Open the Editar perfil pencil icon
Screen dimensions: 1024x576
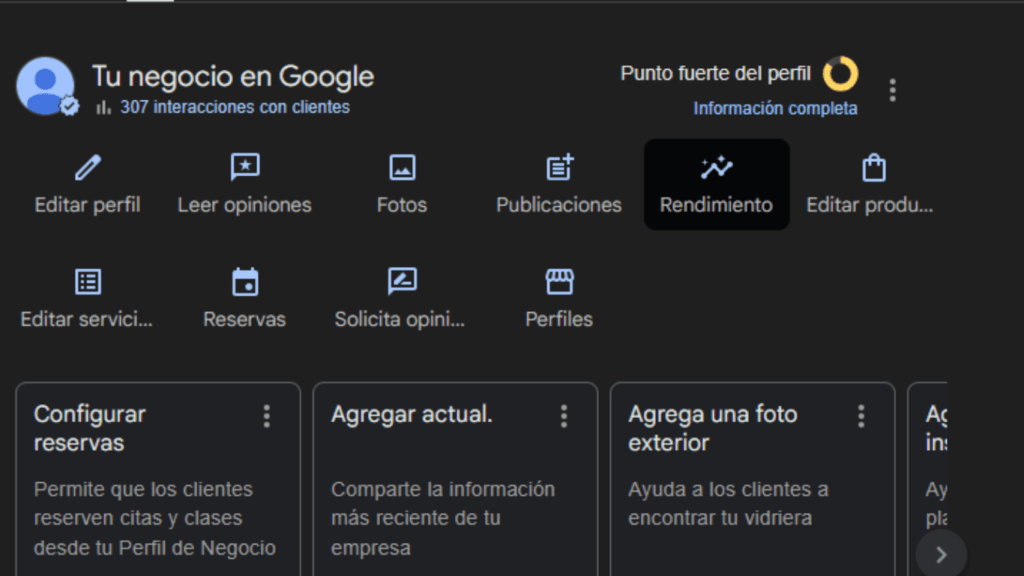[x=88, y=168]
